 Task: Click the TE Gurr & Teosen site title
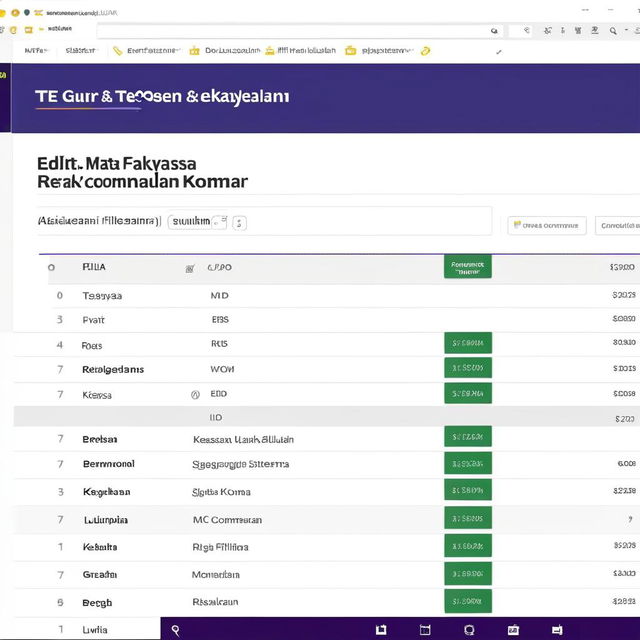tap(162, 96)
